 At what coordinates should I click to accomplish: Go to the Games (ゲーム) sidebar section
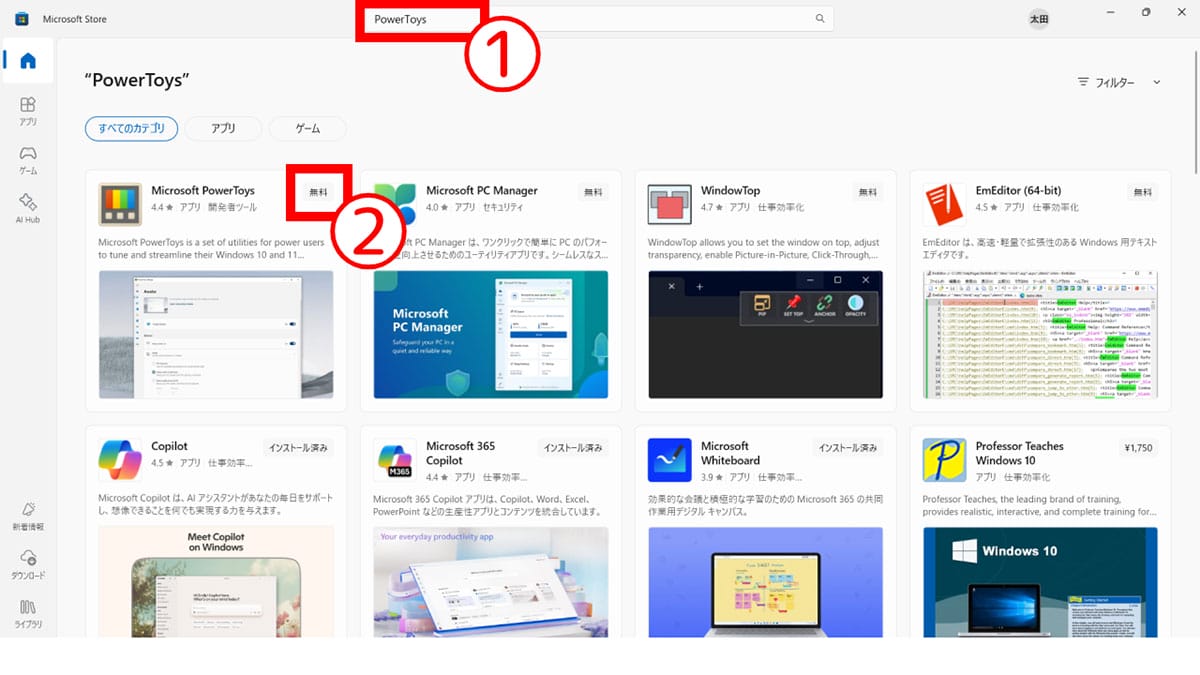coord(28,160)
